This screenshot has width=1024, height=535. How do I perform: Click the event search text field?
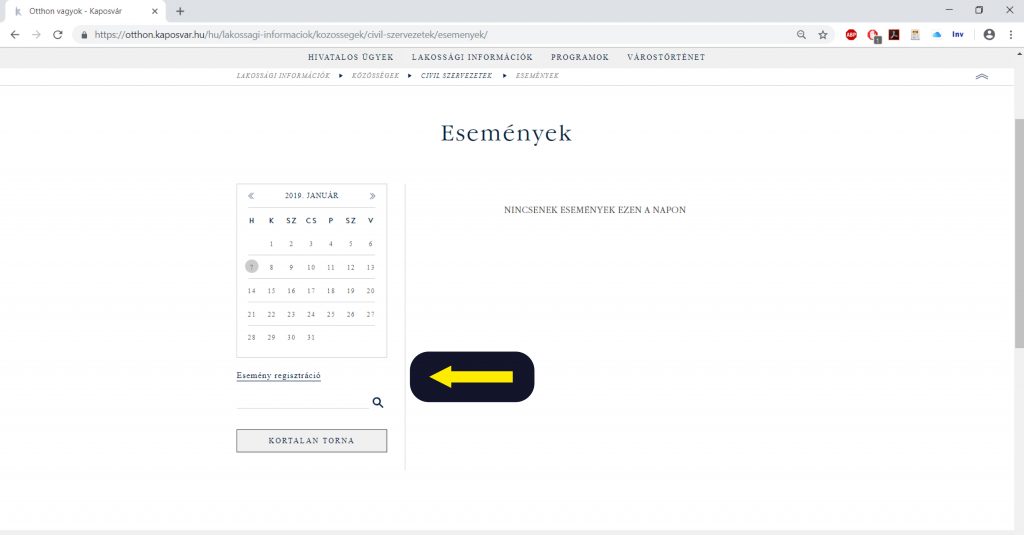click(302, 401)
